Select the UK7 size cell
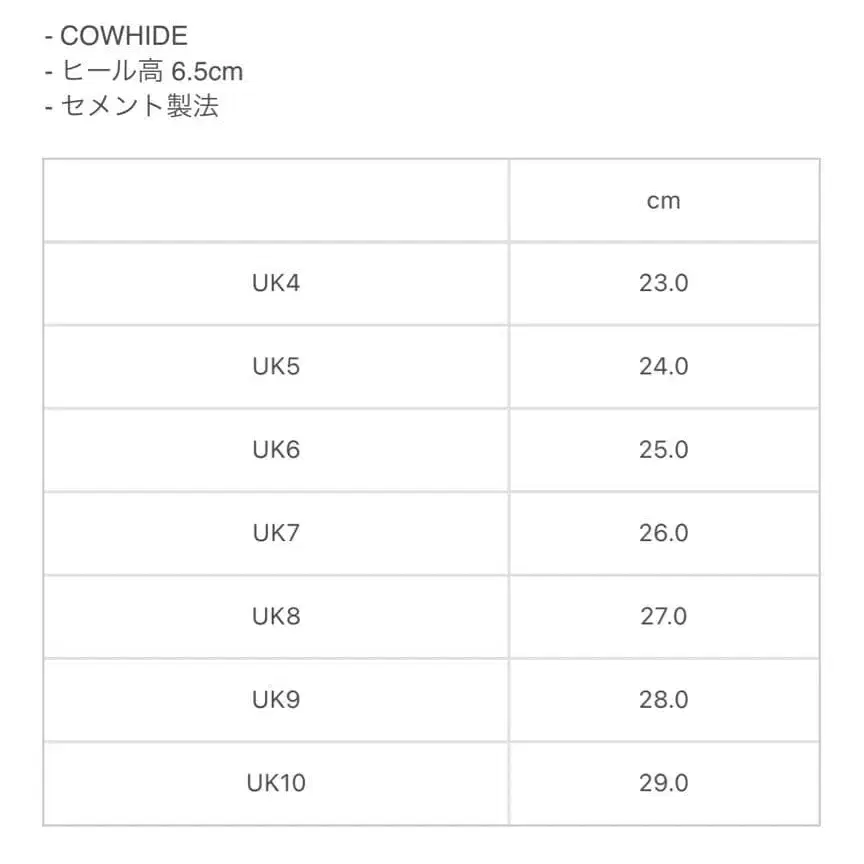The image size is (864, 864). (x=276, y=533)
